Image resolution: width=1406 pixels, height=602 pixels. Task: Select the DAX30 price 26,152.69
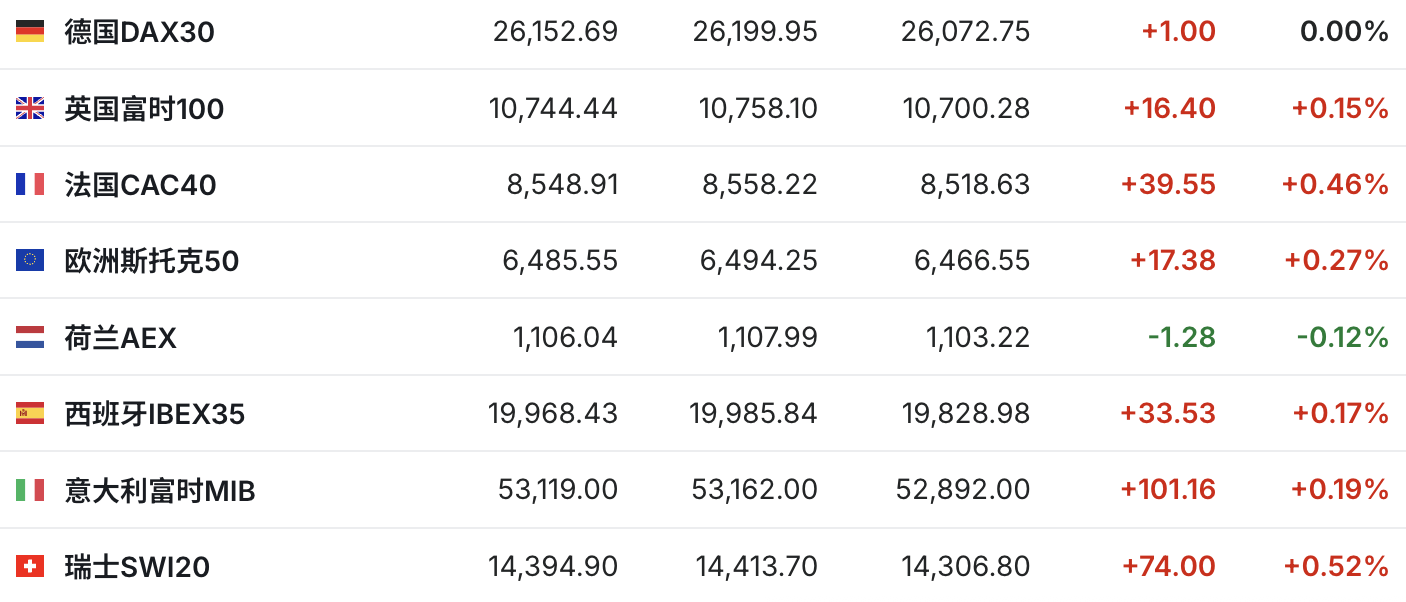tap(555, 32)
